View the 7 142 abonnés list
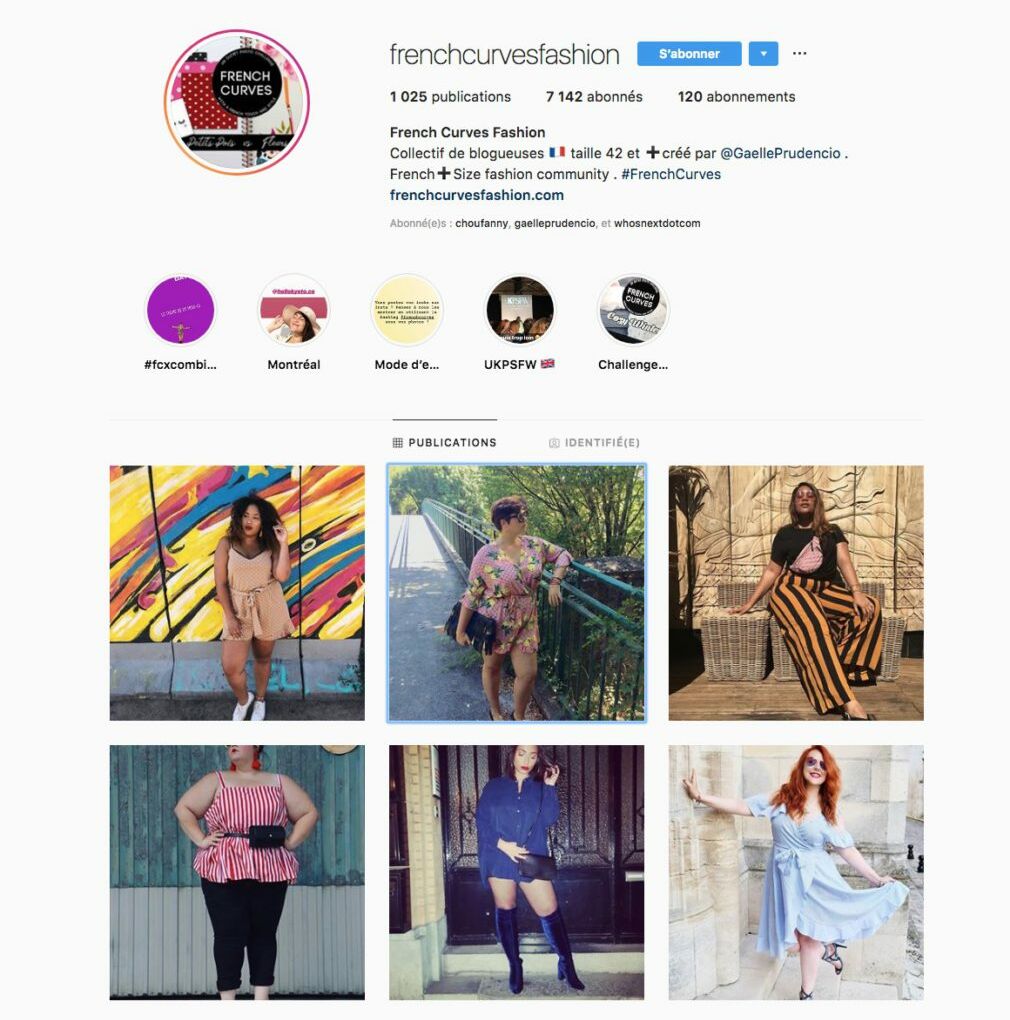 pyautogui.click(x=594, y=97)
